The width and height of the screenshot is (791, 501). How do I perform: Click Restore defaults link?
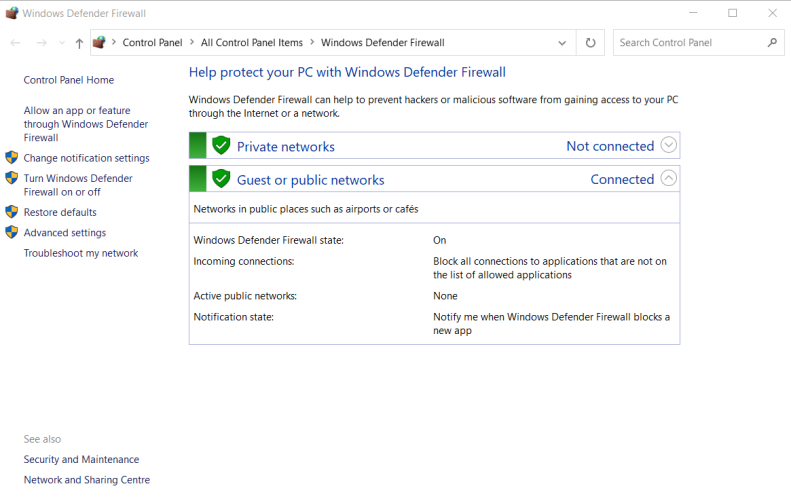pos(60,212)
